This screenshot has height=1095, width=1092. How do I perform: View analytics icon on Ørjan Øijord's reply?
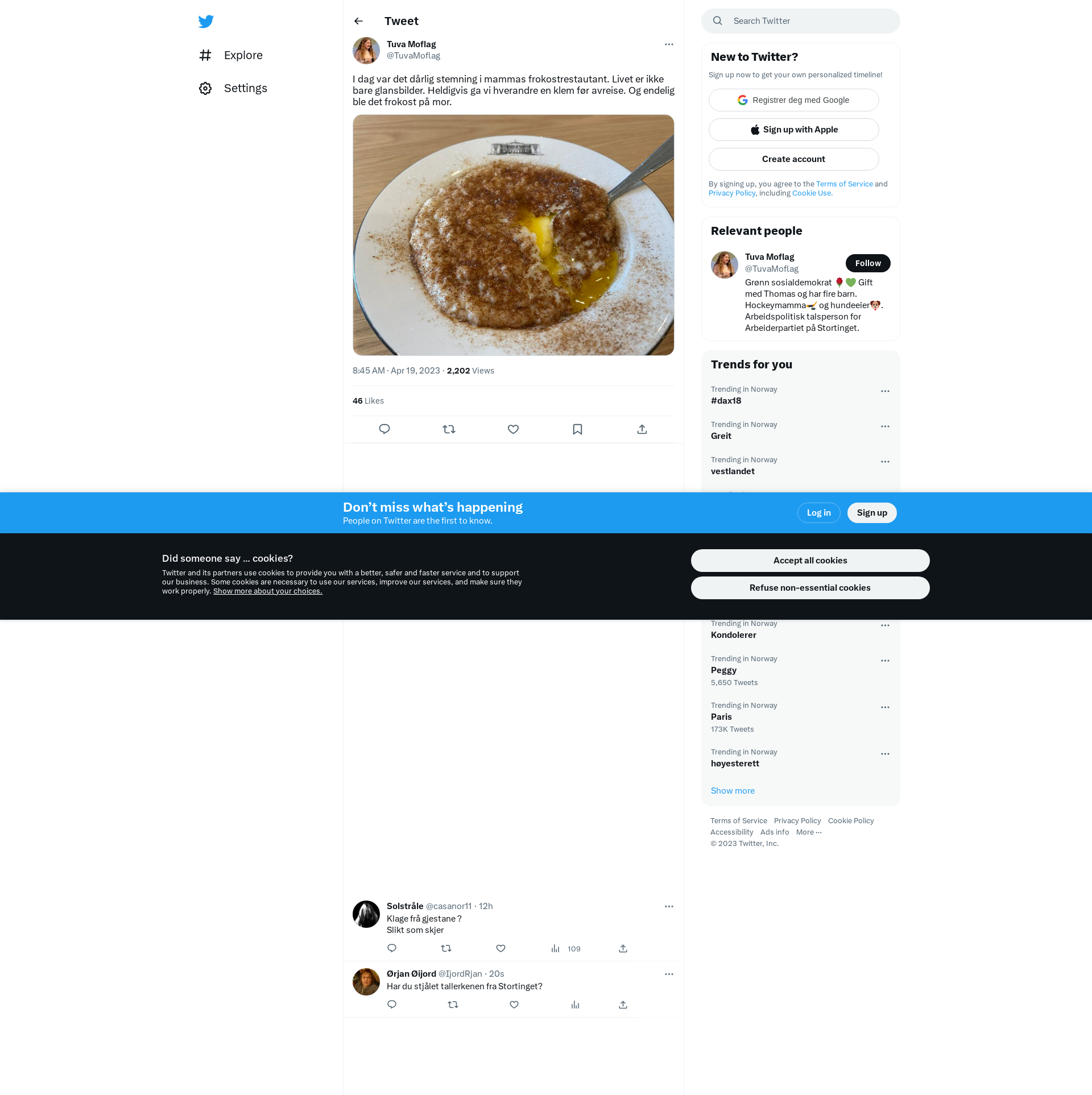click(x=575, y=1005)
